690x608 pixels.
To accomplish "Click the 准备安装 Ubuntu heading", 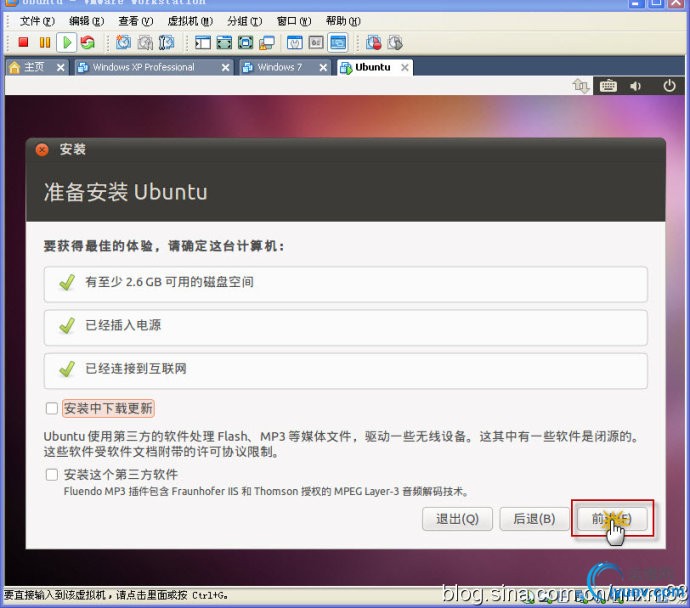I will pos(125,192).
